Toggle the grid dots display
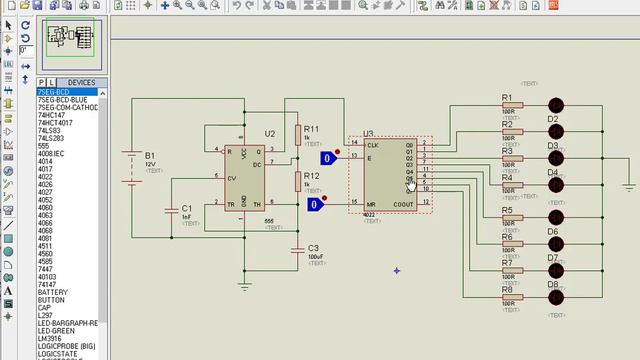 (131, 5)
